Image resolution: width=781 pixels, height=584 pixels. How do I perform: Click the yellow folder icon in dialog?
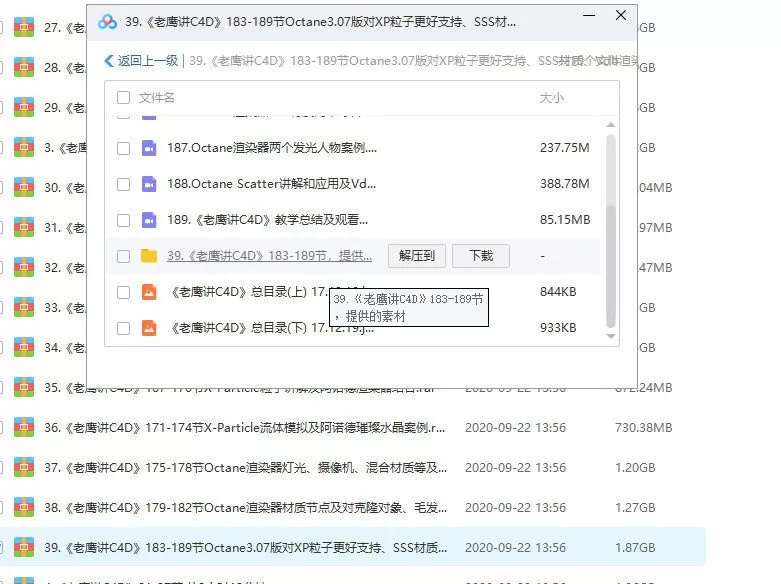[x=149, y=256]
